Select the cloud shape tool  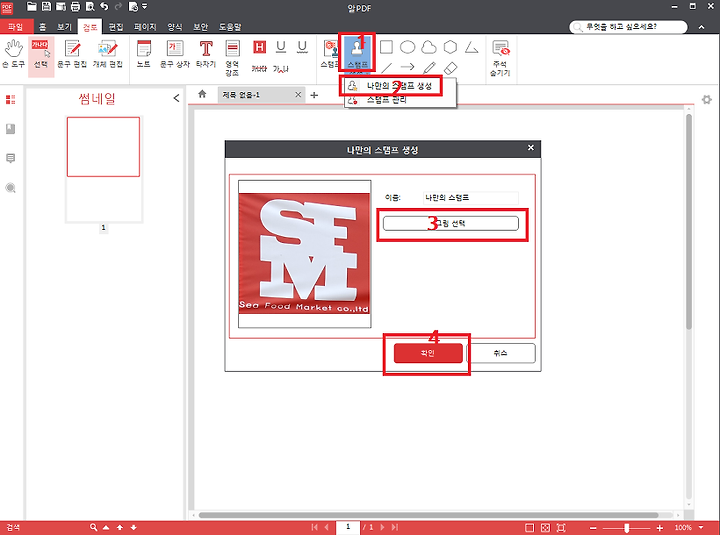click(429, 47)
